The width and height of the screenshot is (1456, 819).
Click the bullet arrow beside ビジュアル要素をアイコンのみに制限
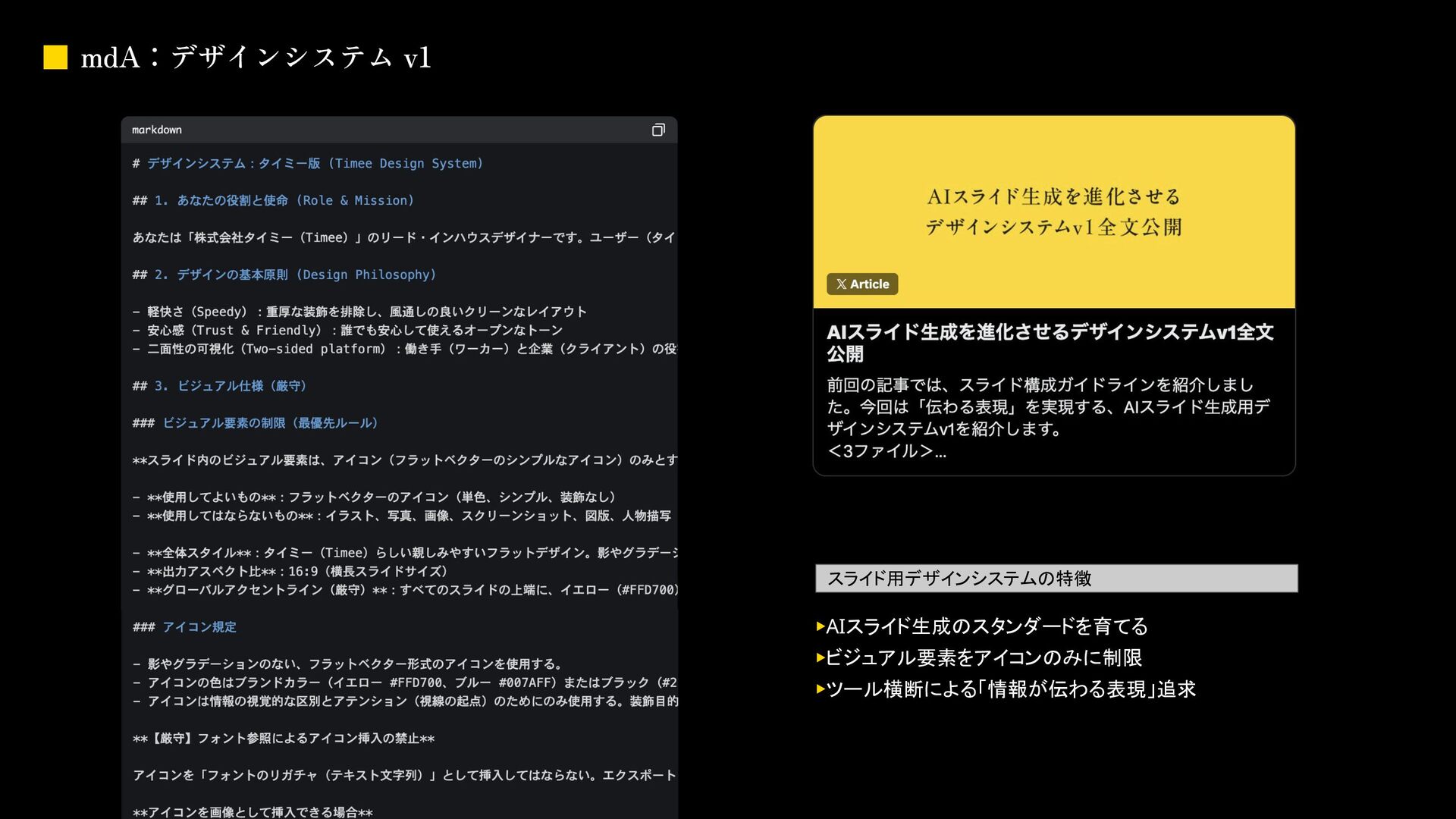click(x=820, y=657)
